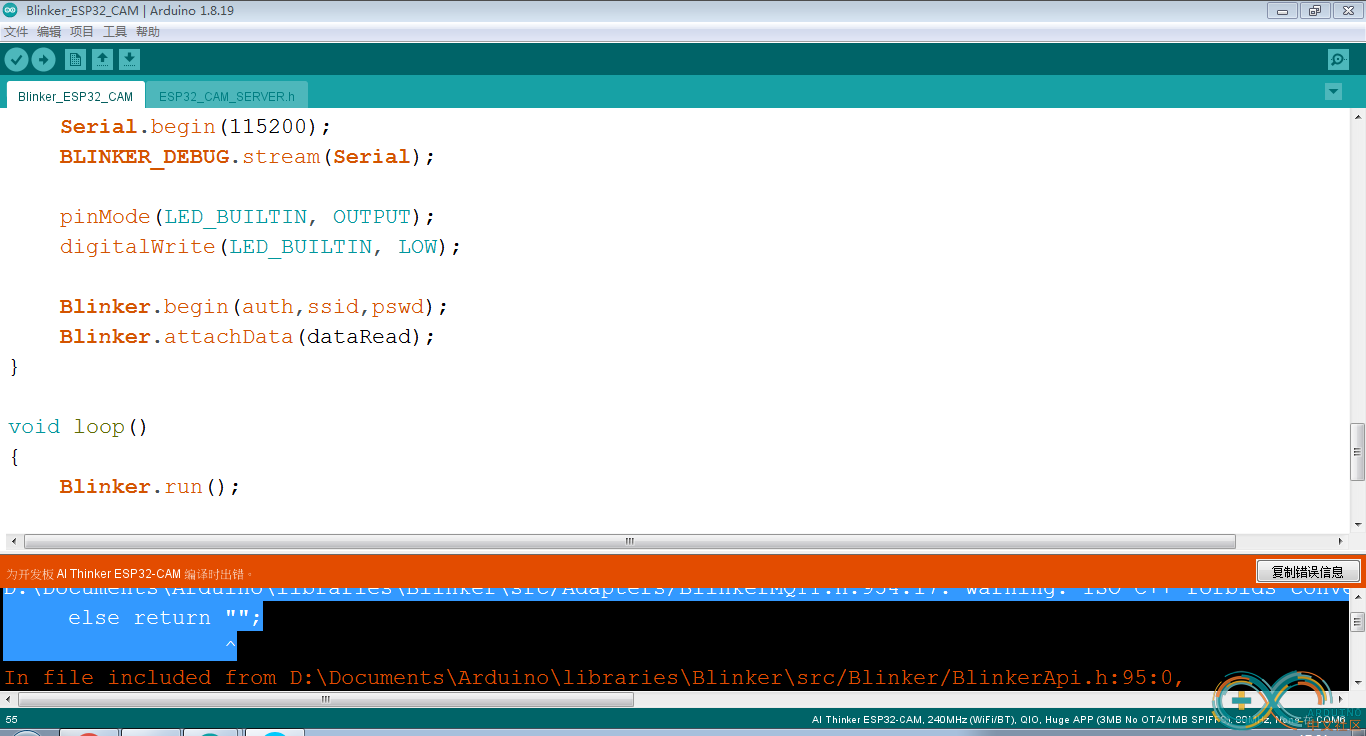
Task: Restore down the Arduino window
Action: (1314, 11)
